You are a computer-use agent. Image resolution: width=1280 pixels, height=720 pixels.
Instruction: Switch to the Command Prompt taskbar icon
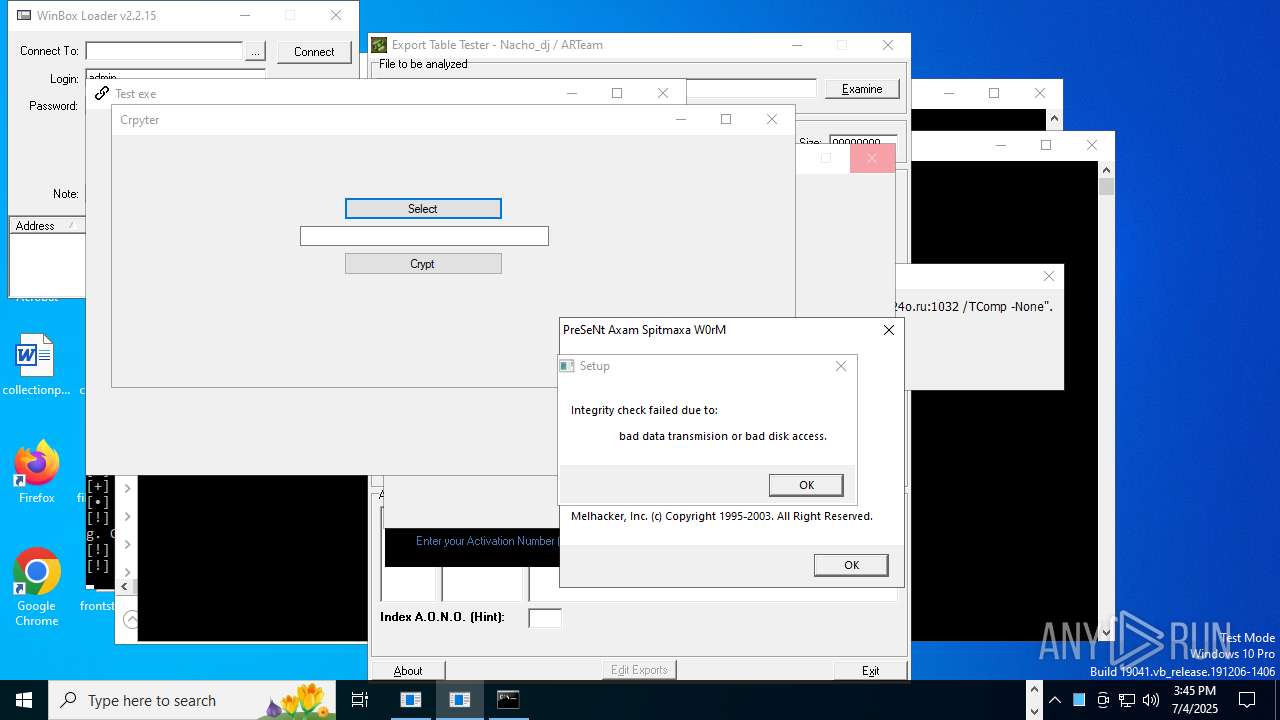pyautogui.click(x=508, y=700)
